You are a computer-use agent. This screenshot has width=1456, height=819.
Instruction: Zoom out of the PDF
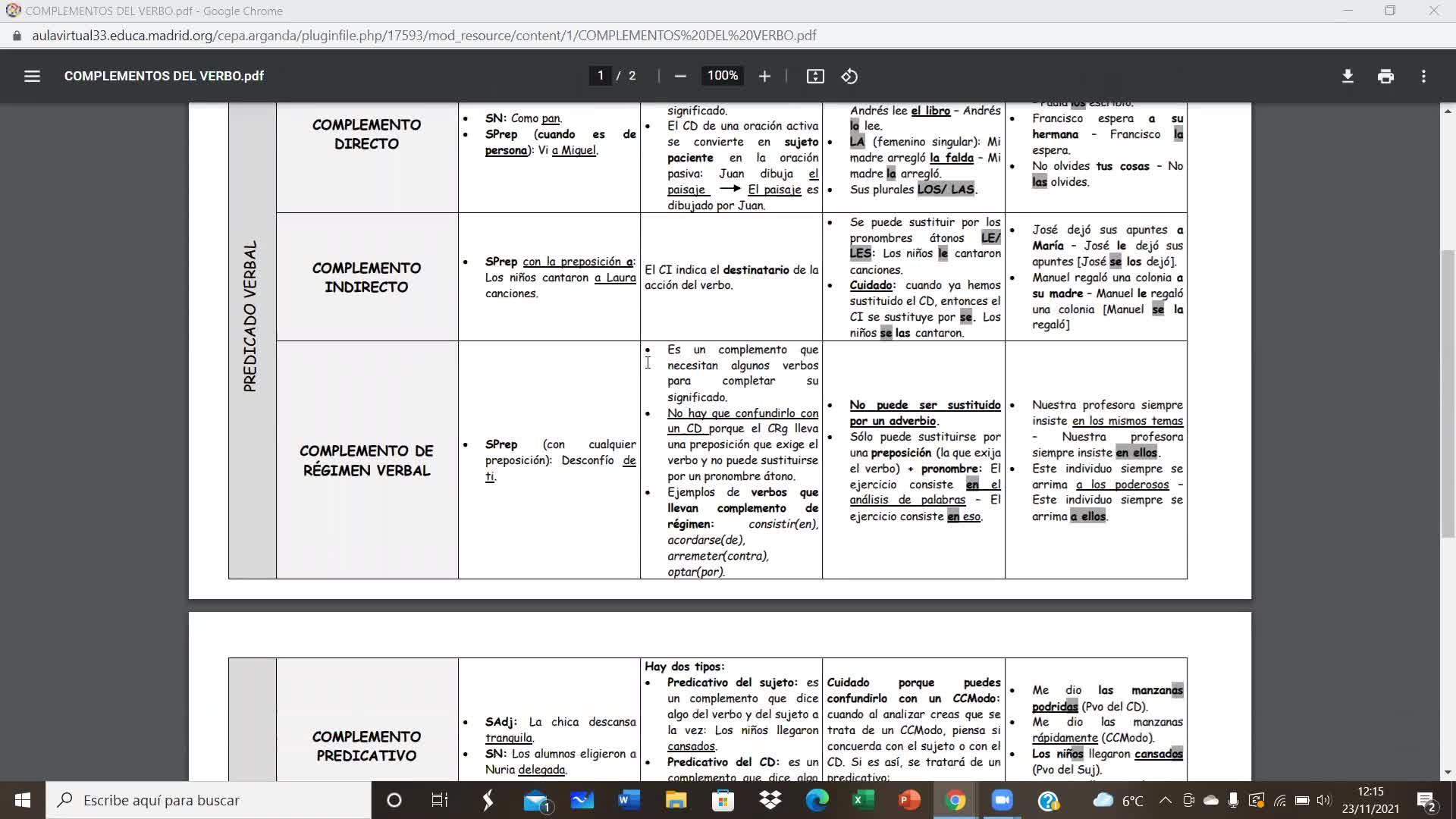pyautogui.click(x=680, y=76)
